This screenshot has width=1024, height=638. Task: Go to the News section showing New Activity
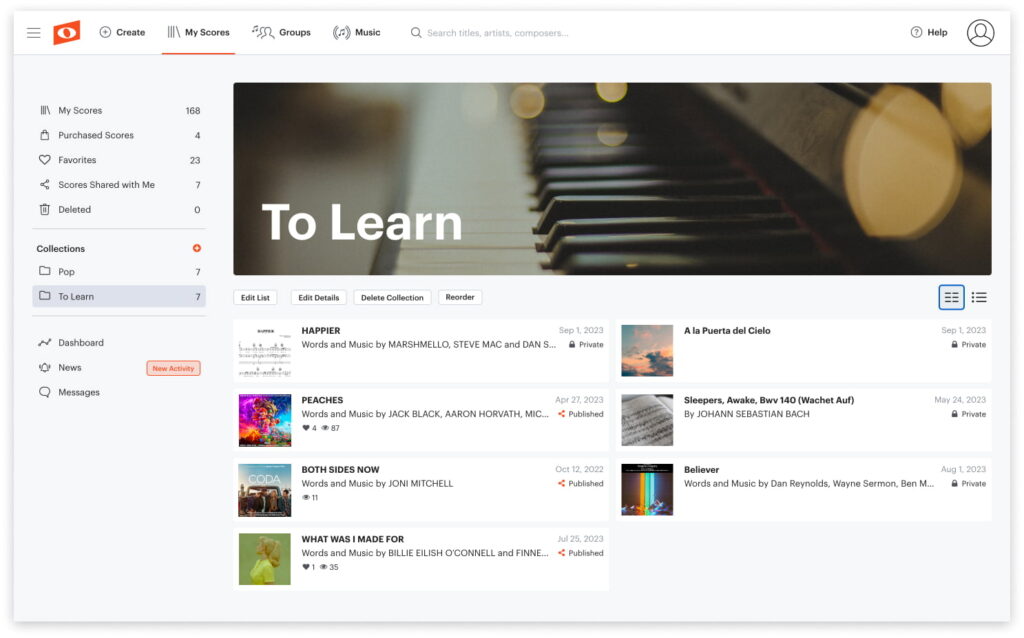[69, 367]
